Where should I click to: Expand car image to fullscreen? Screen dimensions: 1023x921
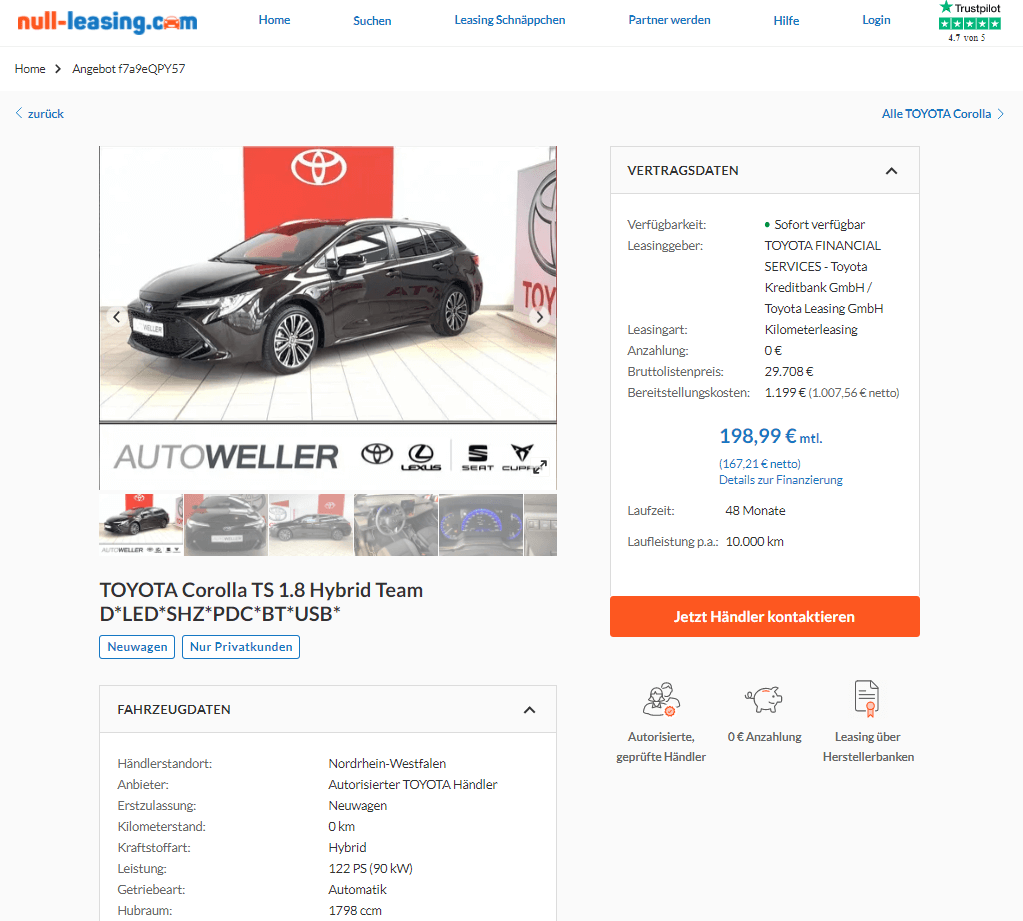[540, 466]
